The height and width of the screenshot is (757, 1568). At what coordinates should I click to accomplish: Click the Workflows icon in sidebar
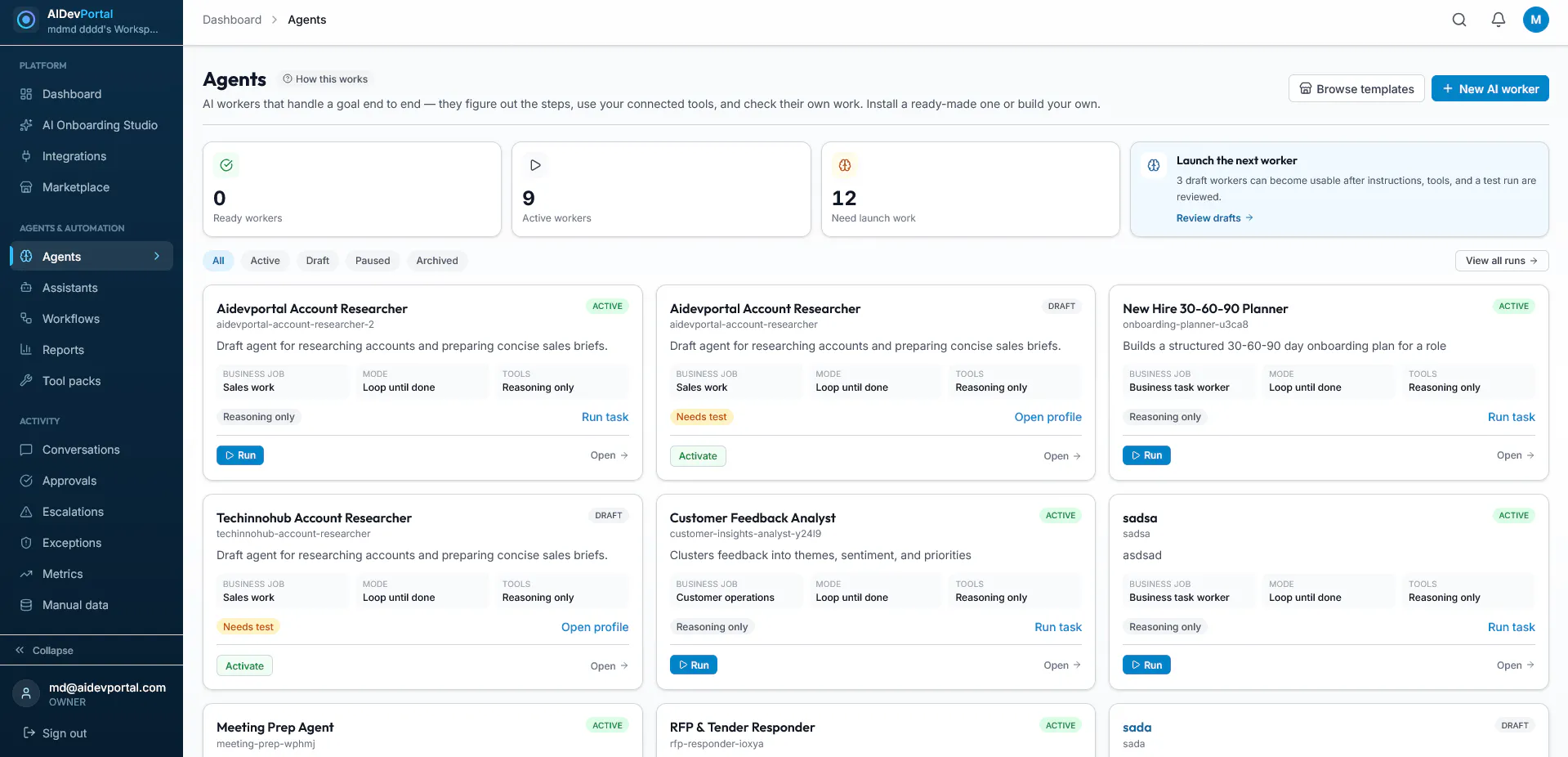[x=26, y=319]
